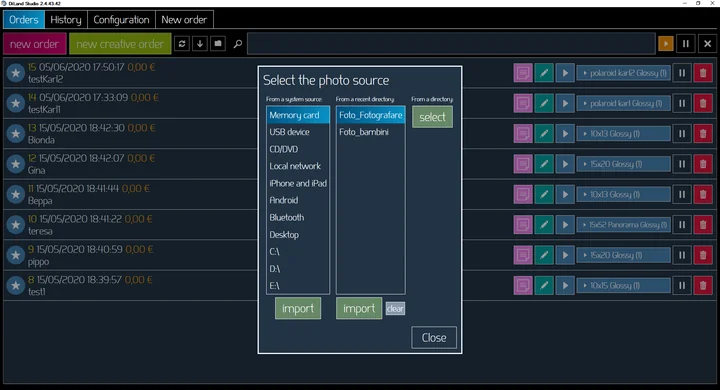This screenshot has width=720, height=390.
Task: Select Bluetooth in the source list
Action: click(298, 217)
